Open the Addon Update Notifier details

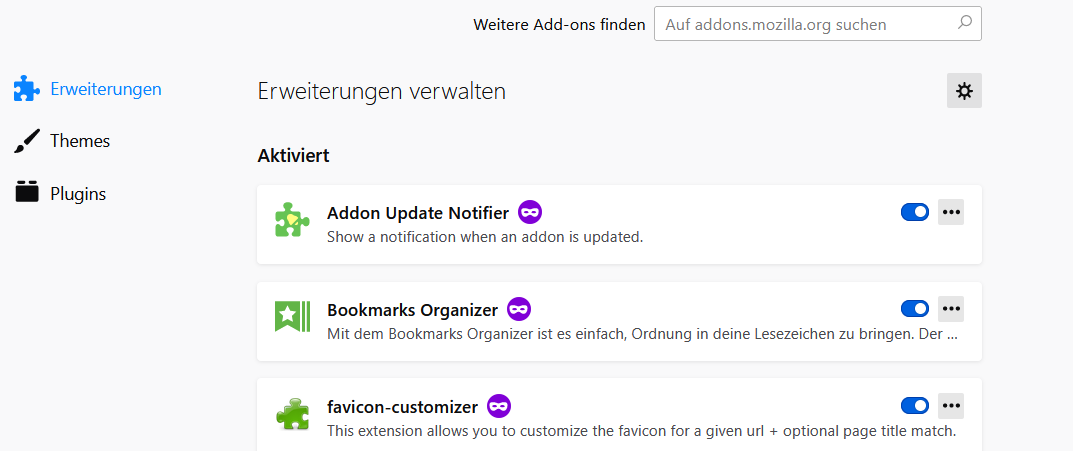tap(417, 213)
